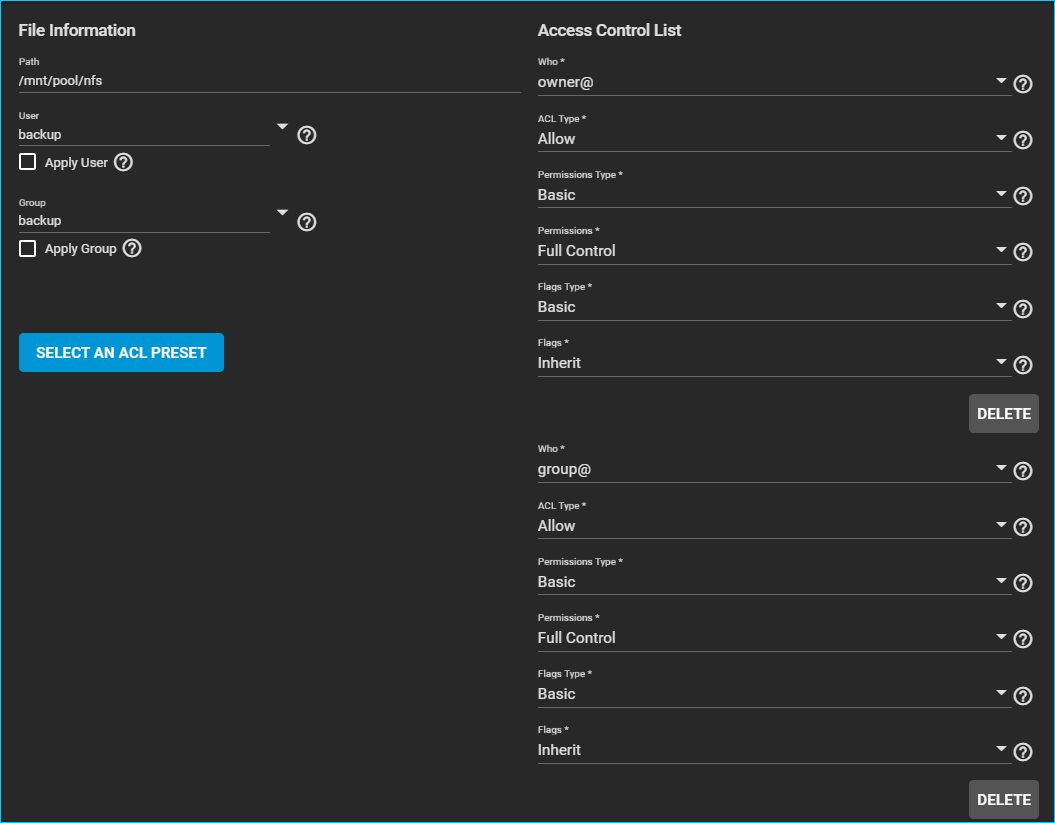This screenshot has width=1055, height=823.
Task: Enable the Apply User checkbox
Action: click(28, 162)
